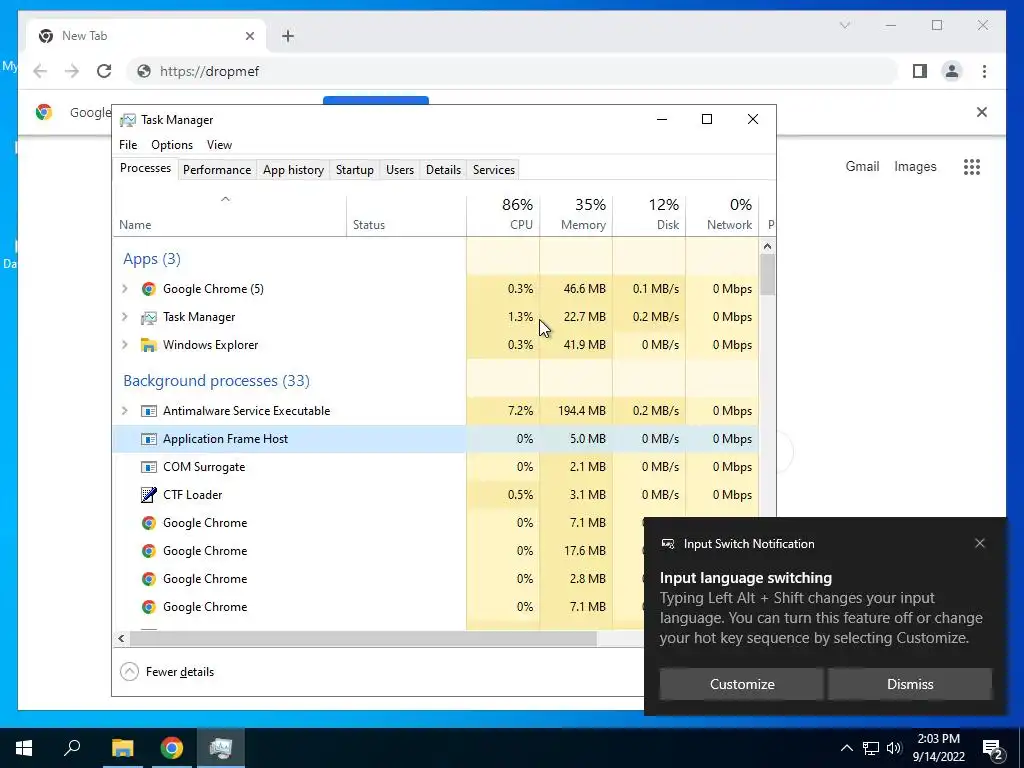Sort by the Network column header
This screenshot has width=1024, height=768.
(x=722, y=214)
